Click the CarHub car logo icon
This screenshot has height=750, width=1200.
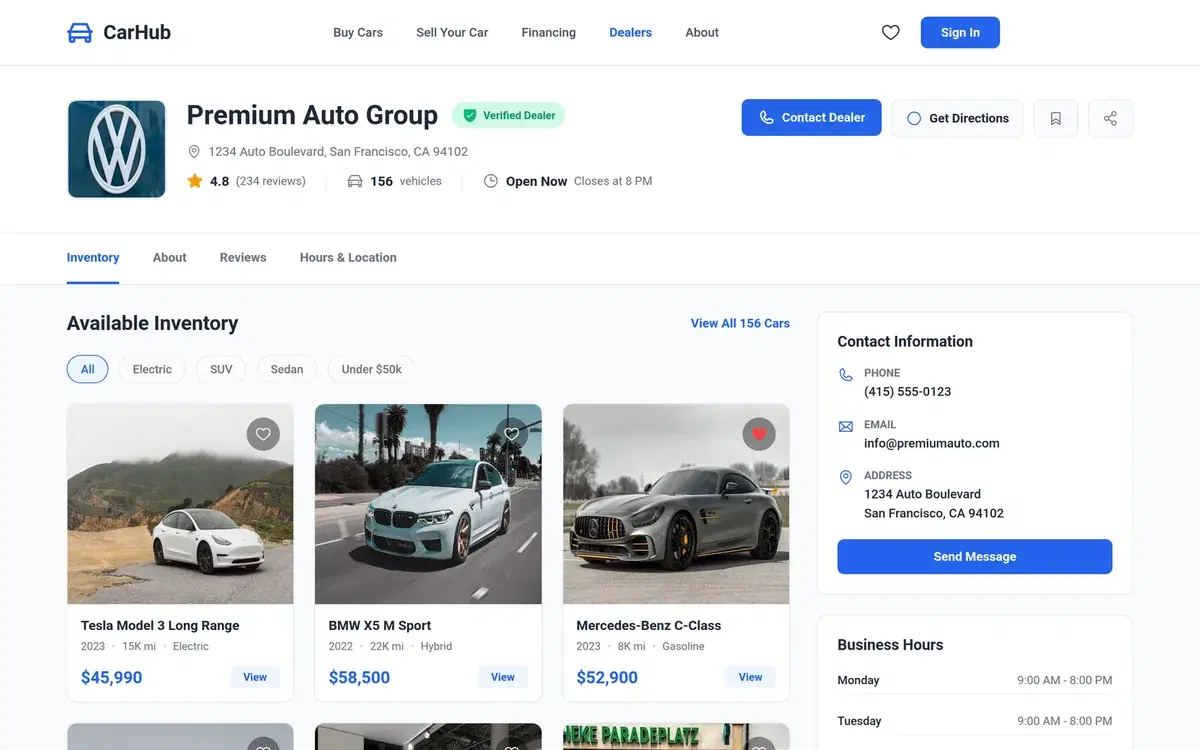(80, 33)
